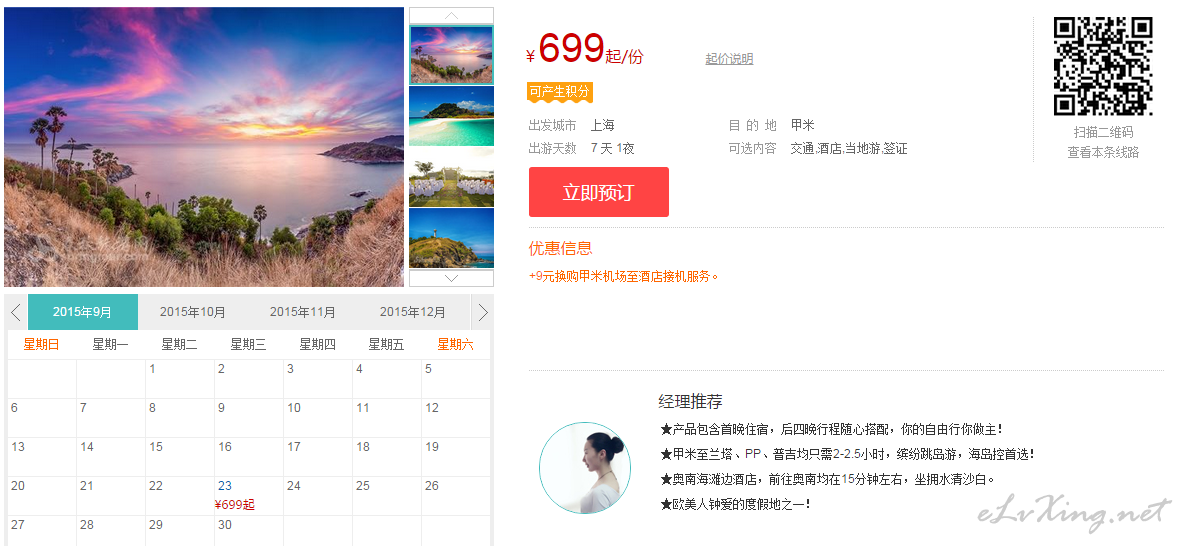This screenshot has height=546, width=1182.
Task: Select the lighthouse hill thumbnail
Action: [x=452, y=238]
